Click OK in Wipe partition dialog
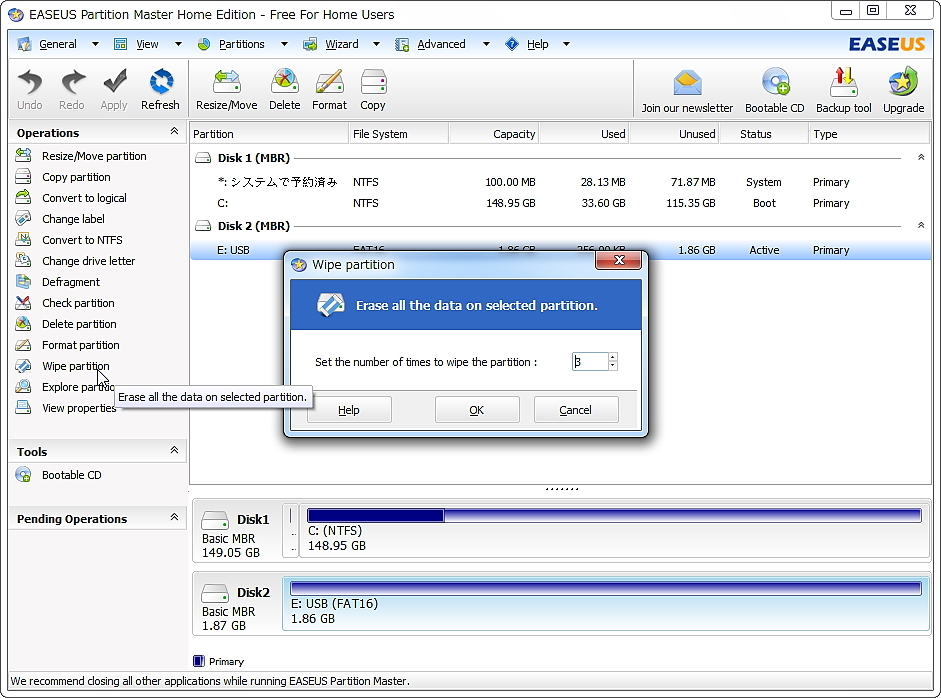The image size is (941, 698). click(x=477, y=410)
